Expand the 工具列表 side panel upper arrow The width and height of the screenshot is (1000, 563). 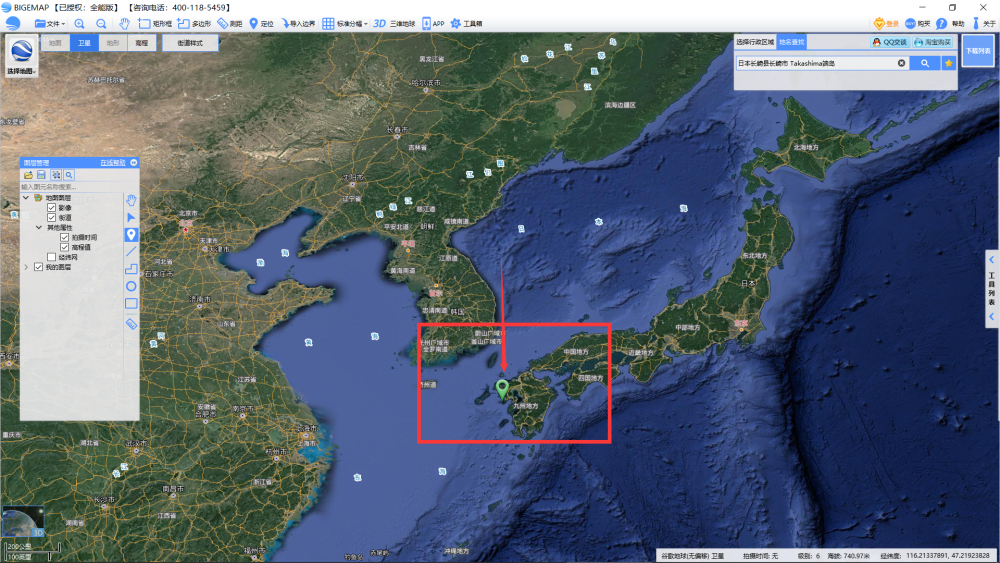[x=992, y=260]
